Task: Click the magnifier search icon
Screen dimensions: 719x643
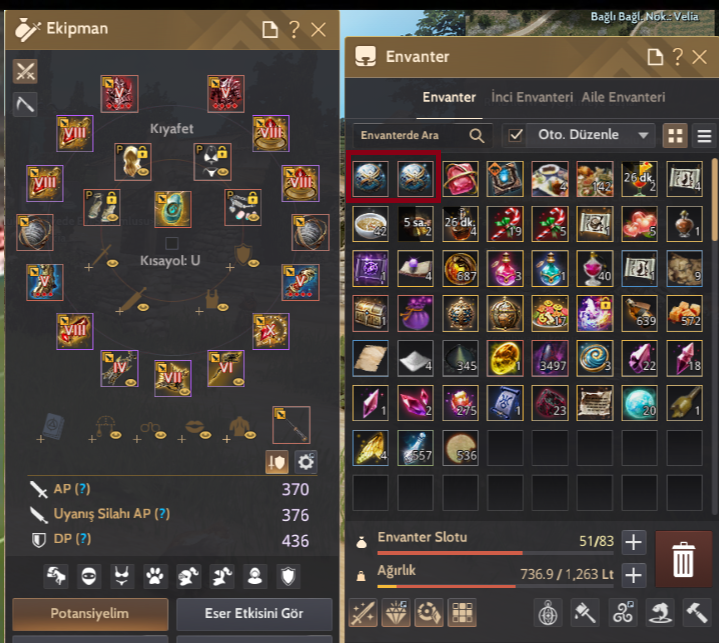Action: [x=477, y=135]
